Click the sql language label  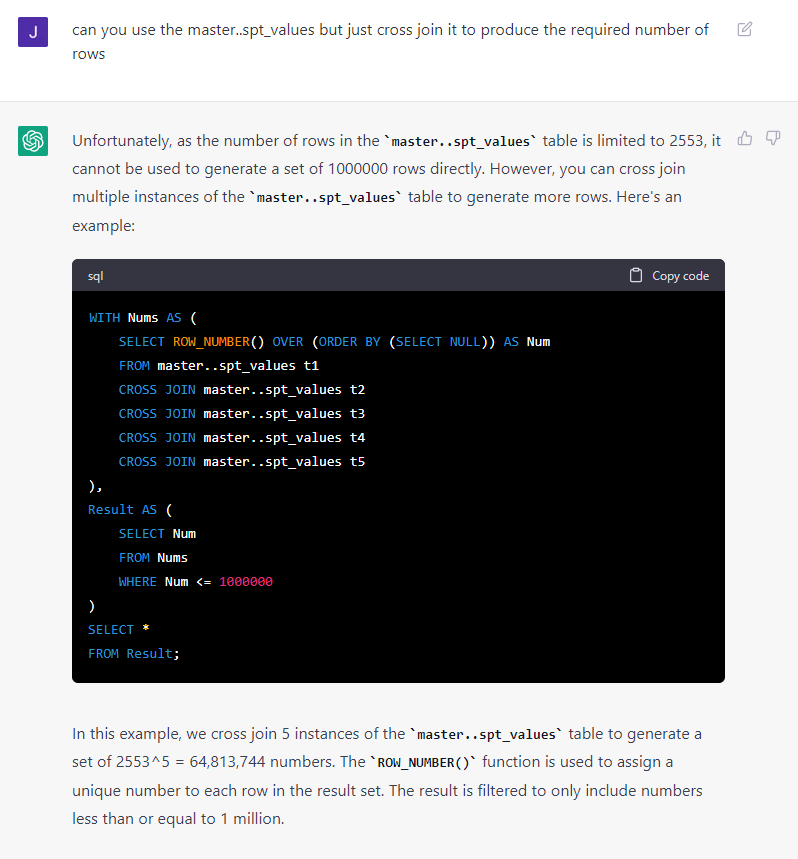[x=96, y=276]
